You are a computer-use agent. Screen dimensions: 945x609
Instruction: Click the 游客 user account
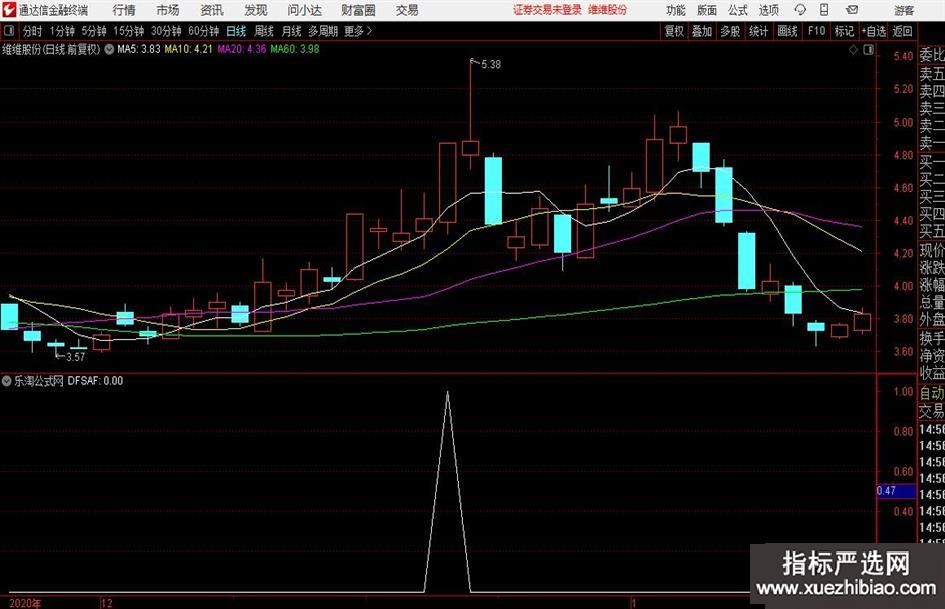pos(904,10)
